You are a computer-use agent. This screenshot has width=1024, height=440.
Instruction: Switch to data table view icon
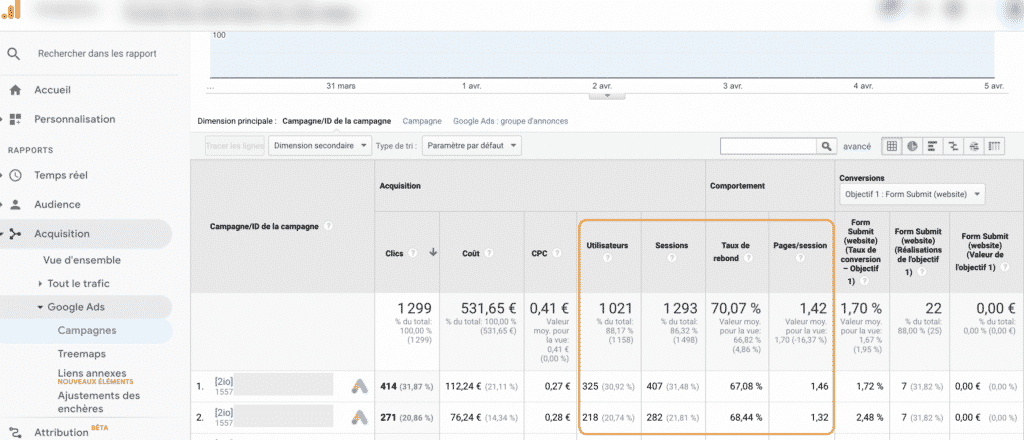click(892, 146)
